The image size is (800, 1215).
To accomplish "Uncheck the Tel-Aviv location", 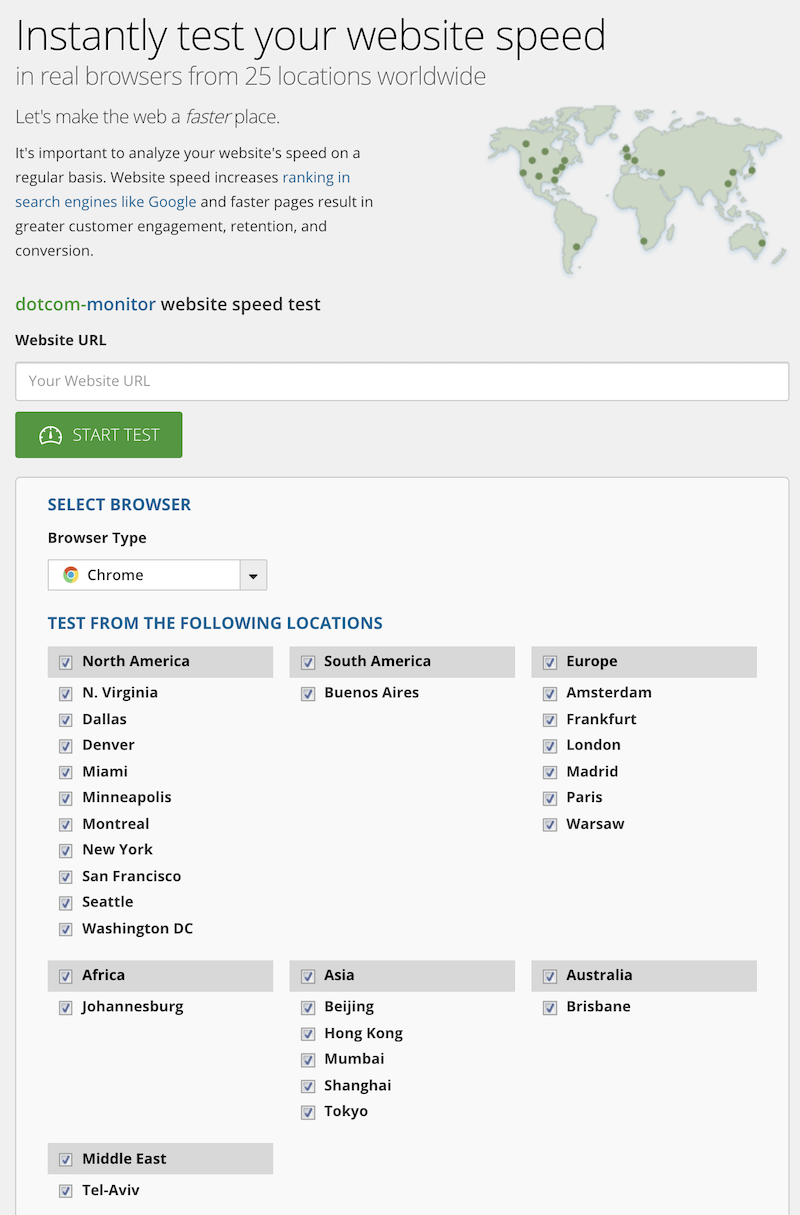I will [66, 1191].
